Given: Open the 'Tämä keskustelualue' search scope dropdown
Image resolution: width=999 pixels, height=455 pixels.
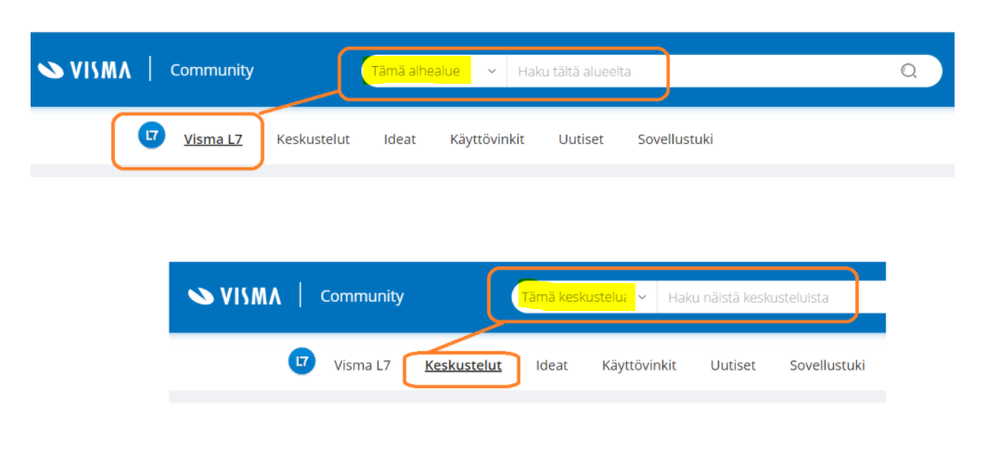Looking at the screenshot, I should (584, 297).
